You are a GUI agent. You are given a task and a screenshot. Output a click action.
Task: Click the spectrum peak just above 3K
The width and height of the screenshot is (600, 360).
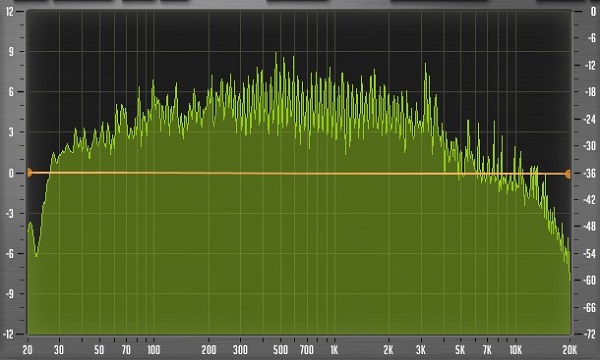(425, 65)
